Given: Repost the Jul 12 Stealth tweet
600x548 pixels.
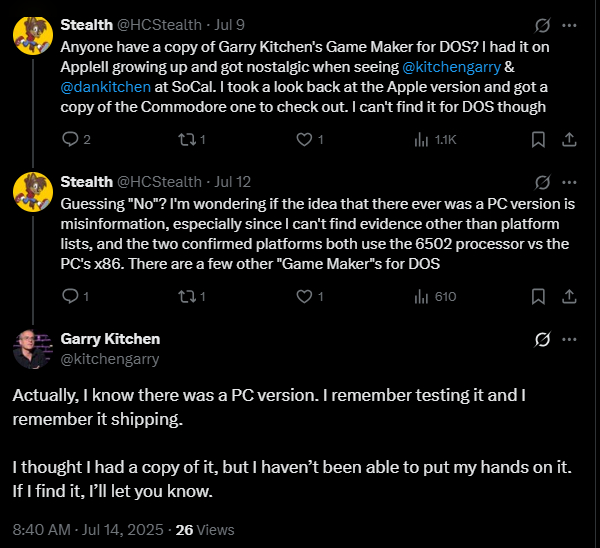Looking at the screenshot, I should 186,296.
